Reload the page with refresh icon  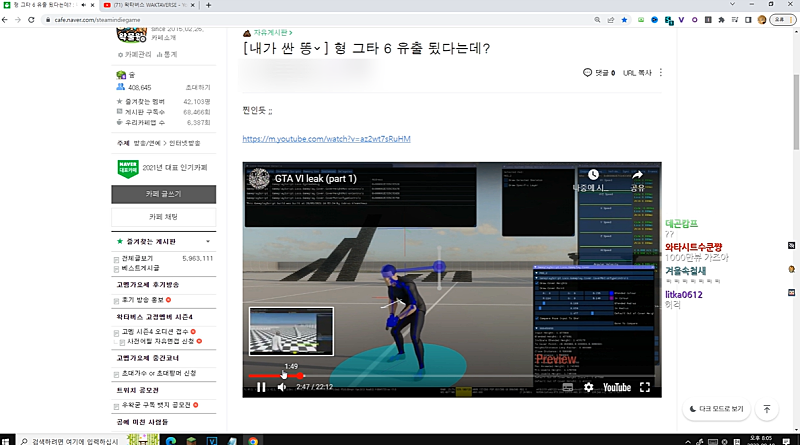click(x=31, y=20)
